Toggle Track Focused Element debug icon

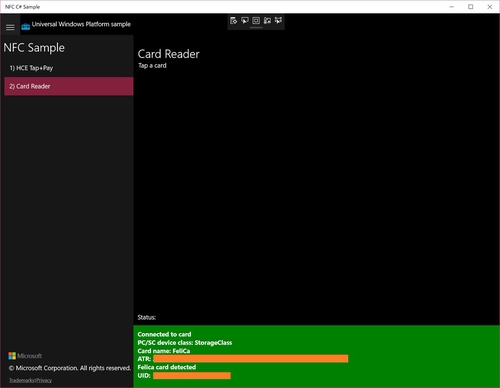point(267,21)
